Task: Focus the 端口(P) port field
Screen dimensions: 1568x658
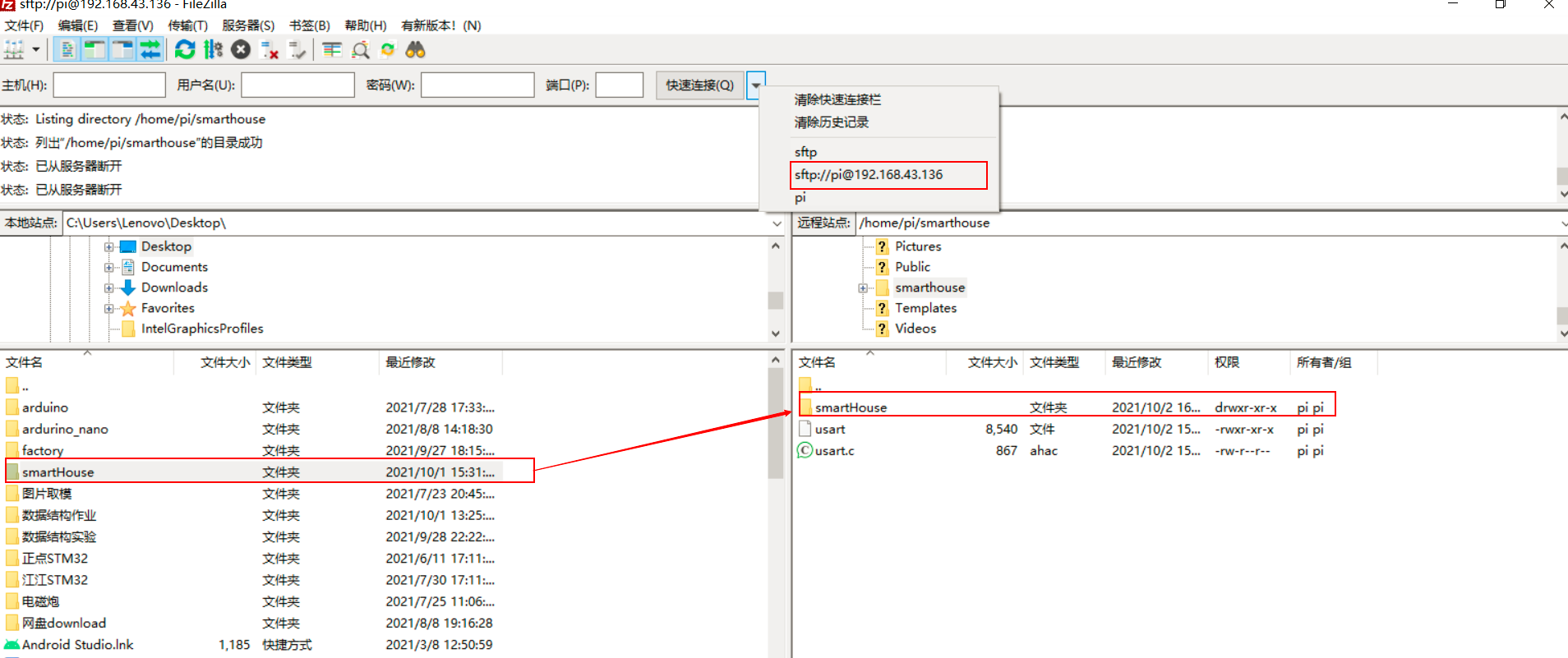Action: pyautogui.click(x=619, y=85)
